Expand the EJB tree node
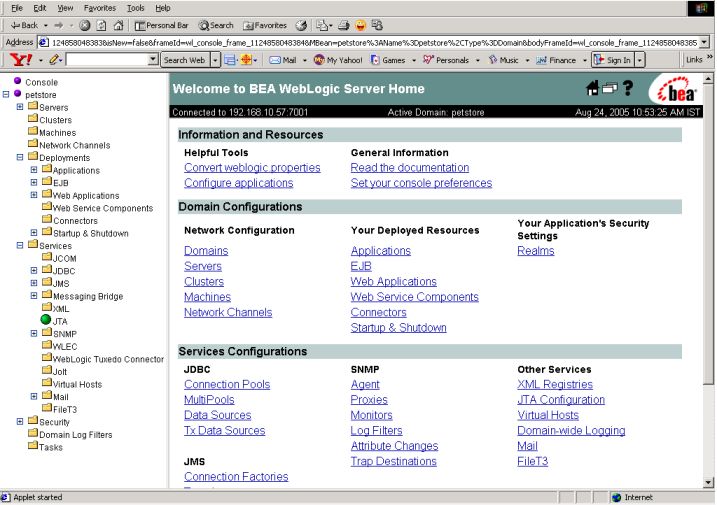717x505 pixels. pyautogui.click(x=34, y=182)
